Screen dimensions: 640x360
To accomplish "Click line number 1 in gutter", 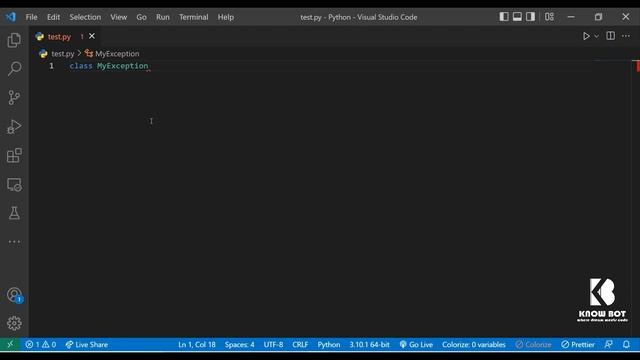I will pos(51,66).
